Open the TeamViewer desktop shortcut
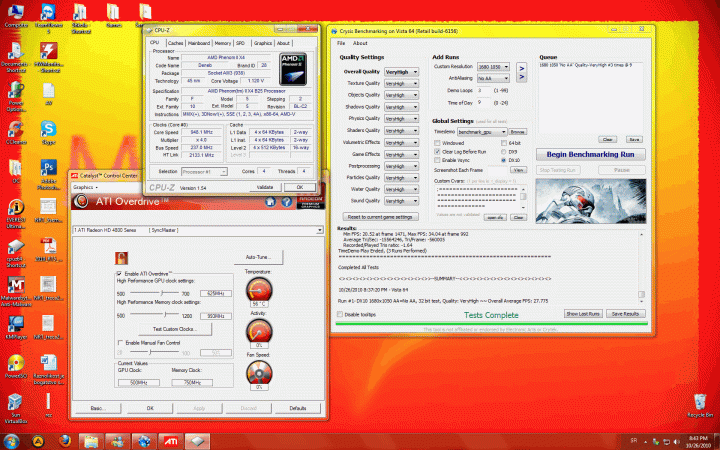The height and width of the screenshot is (450, 720). [48, 17]
